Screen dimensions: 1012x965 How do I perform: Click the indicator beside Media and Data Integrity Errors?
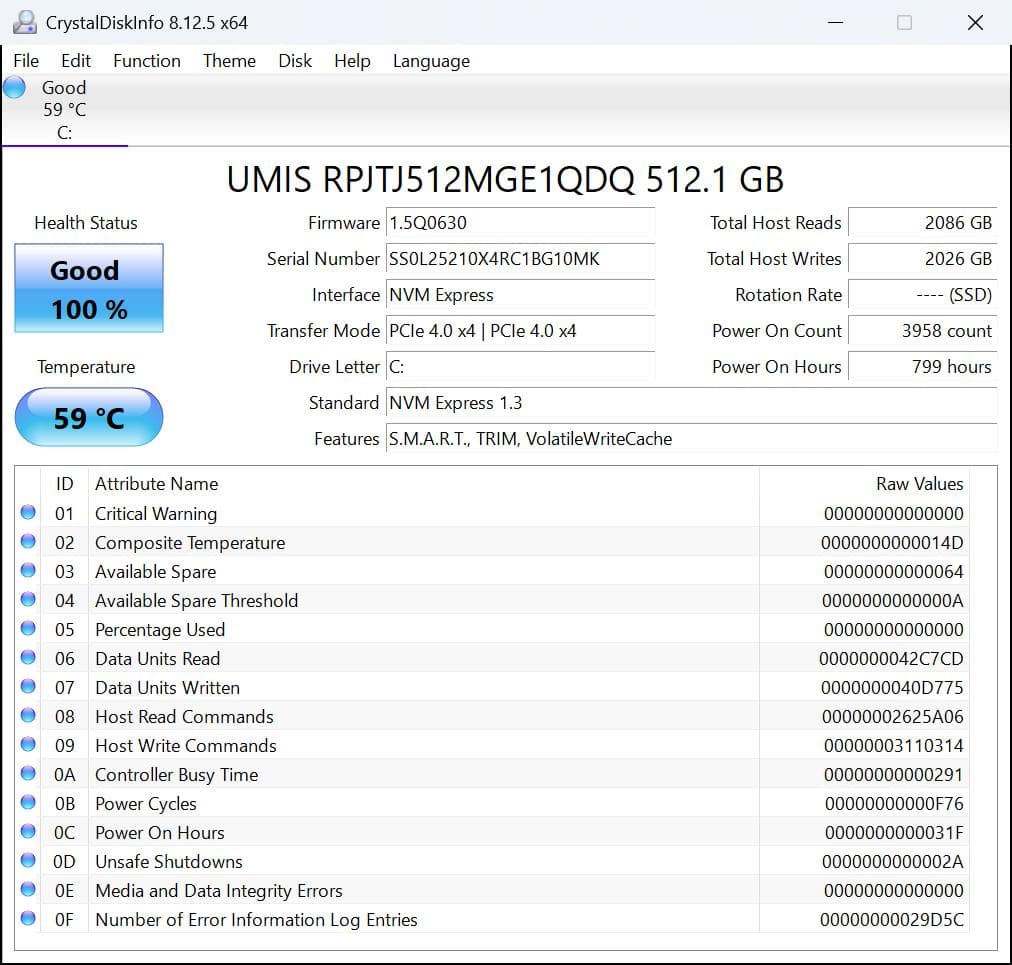[x=28, y=888]
